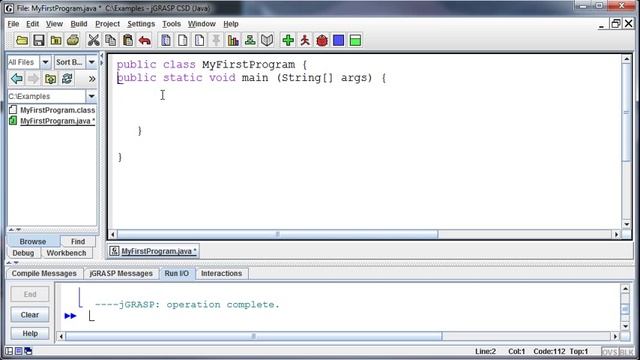
Task: Paste using the clipboard icon
Action: [x=128, y=40]
